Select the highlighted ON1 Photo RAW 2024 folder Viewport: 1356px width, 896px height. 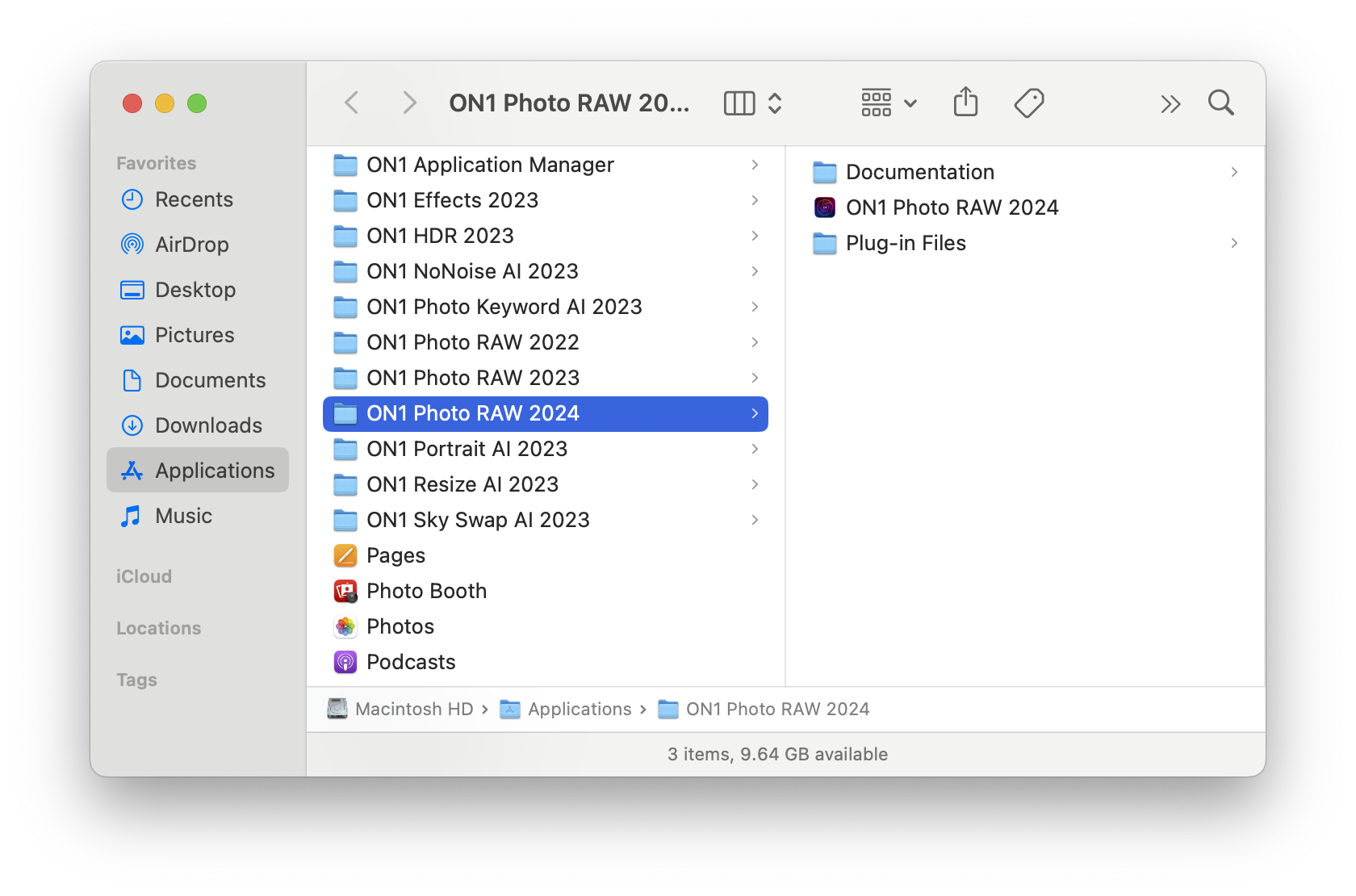point(546,413)
